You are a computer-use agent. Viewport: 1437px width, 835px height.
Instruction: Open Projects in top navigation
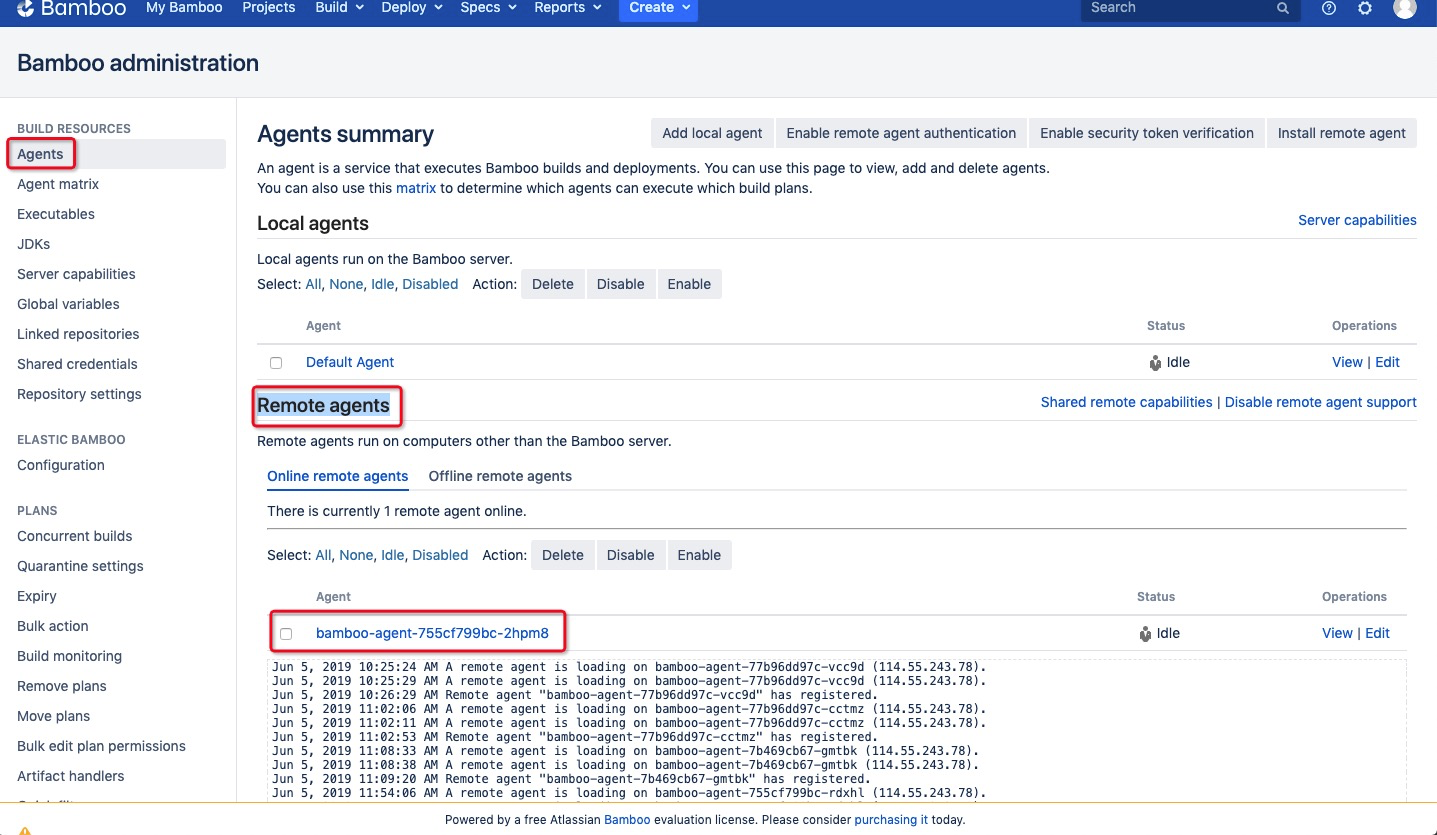(x=269, y=8)
